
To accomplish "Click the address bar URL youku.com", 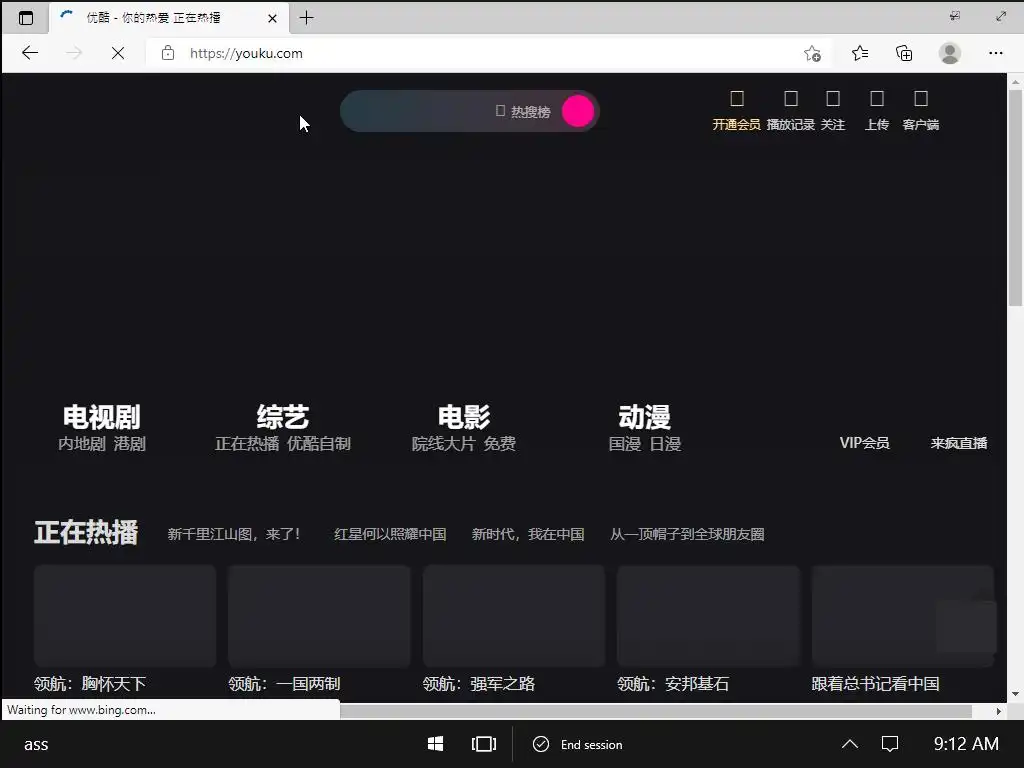I will [246, 54].
